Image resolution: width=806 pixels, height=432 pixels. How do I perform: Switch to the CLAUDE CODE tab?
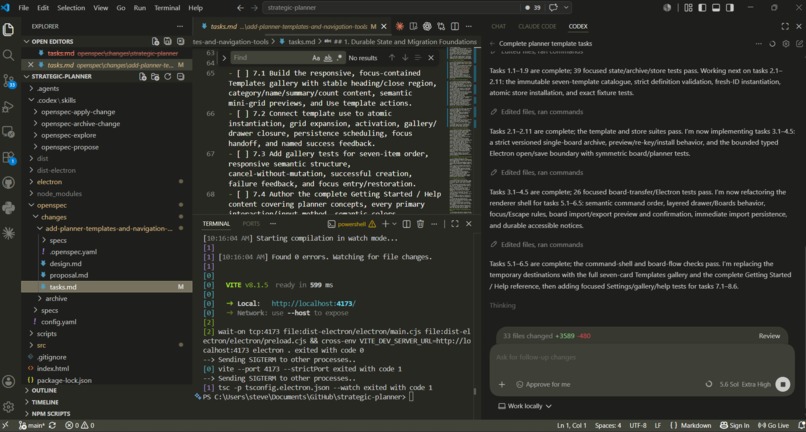[x=537, y=26]
